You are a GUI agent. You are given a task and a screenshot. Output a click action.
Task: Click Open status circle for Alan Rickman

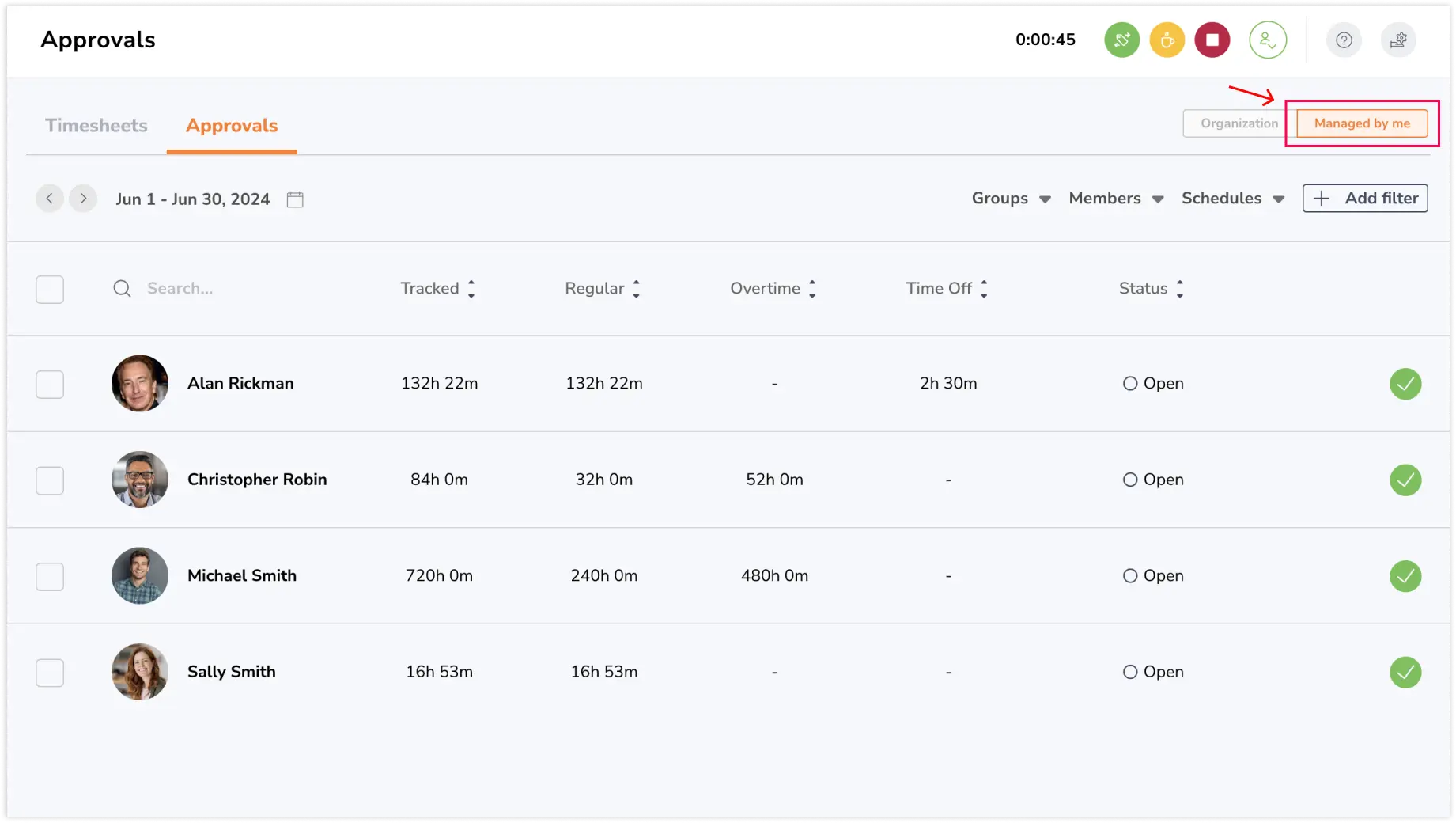coord(1130,384)
